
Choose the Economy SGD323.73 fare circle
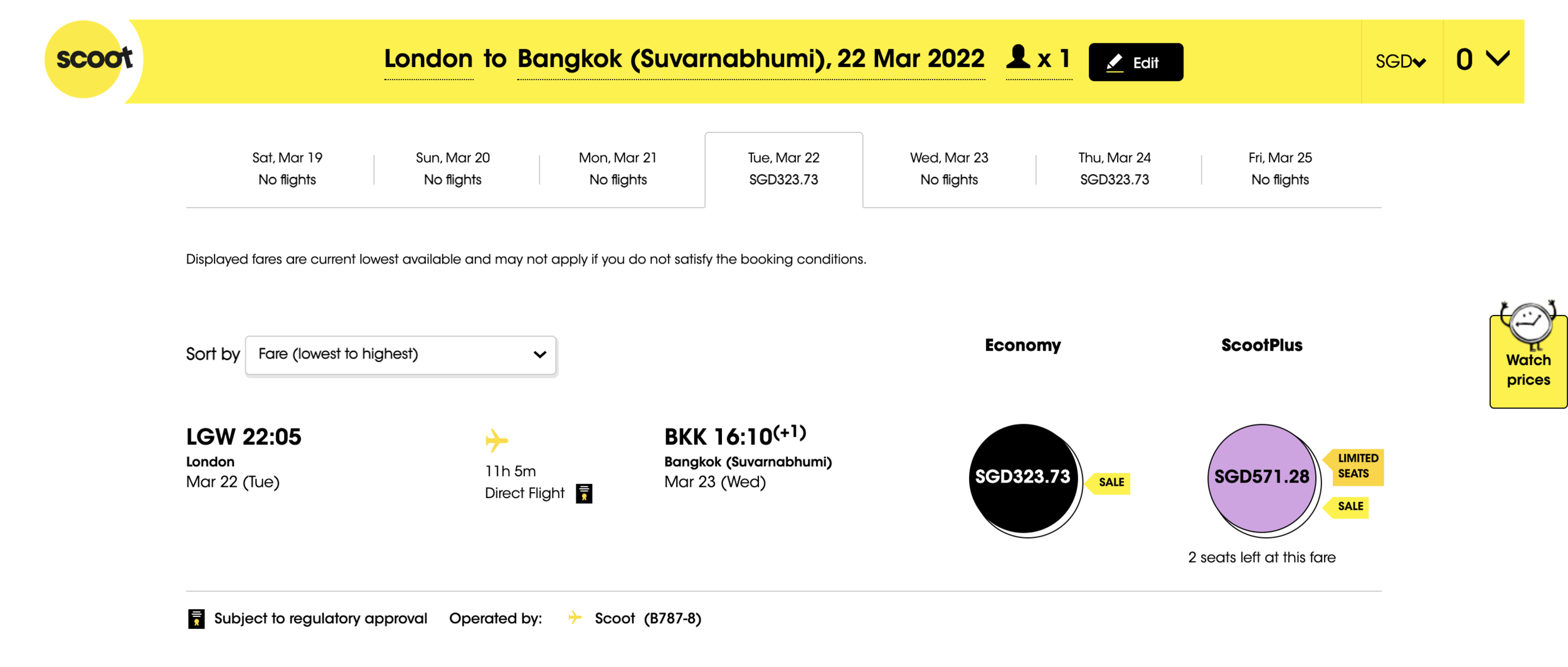tap(1022, 478)
